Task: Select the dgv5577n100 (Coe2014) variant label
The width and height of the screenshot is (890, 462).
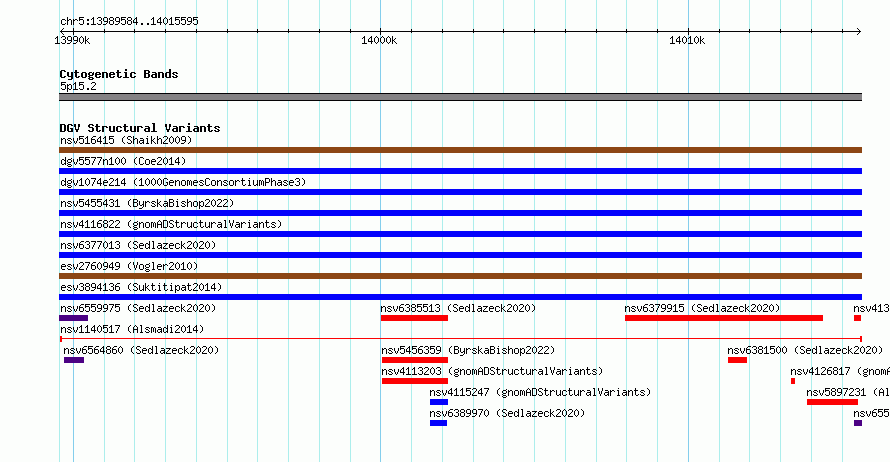Action: [x=123, y=161]
